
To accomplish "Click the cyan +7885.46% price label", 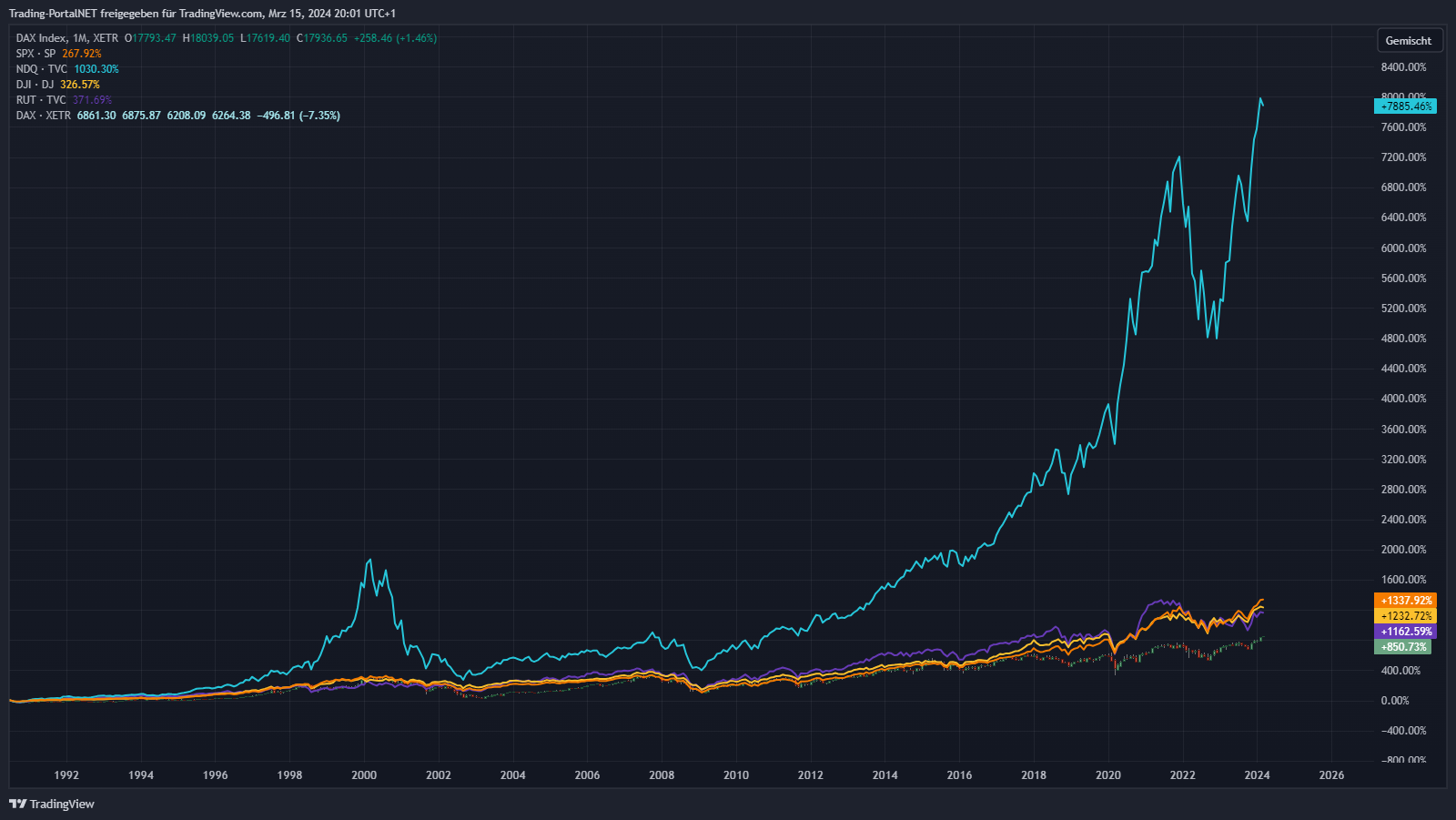I will click(x=1405, y=106).
